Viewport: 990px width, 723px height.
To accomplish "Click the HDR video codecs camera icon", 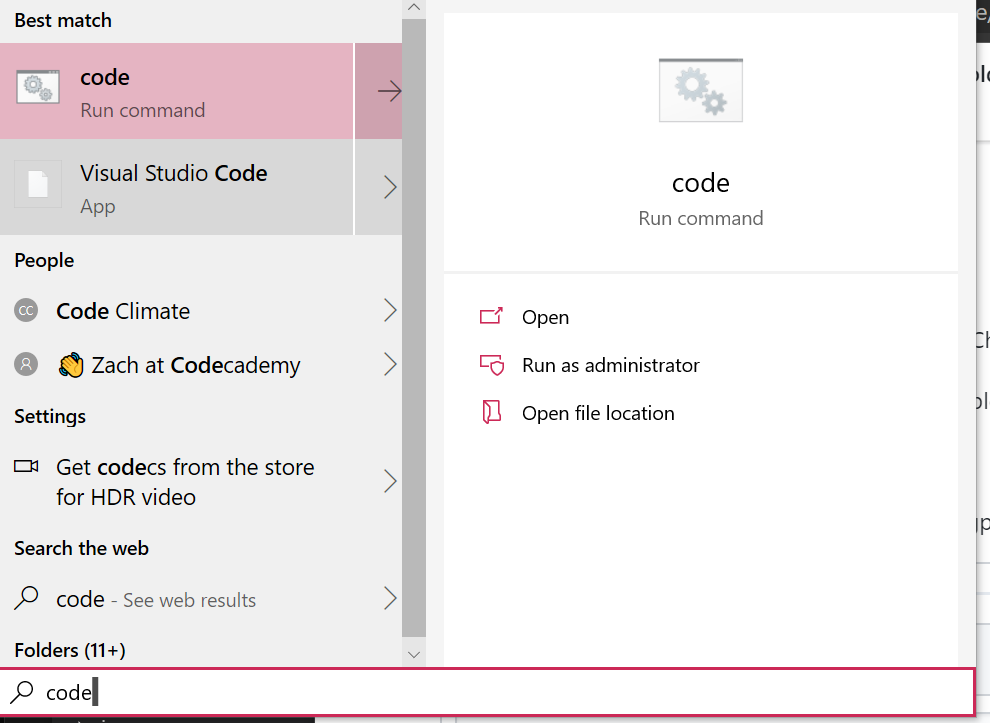I will click(27, 466).
